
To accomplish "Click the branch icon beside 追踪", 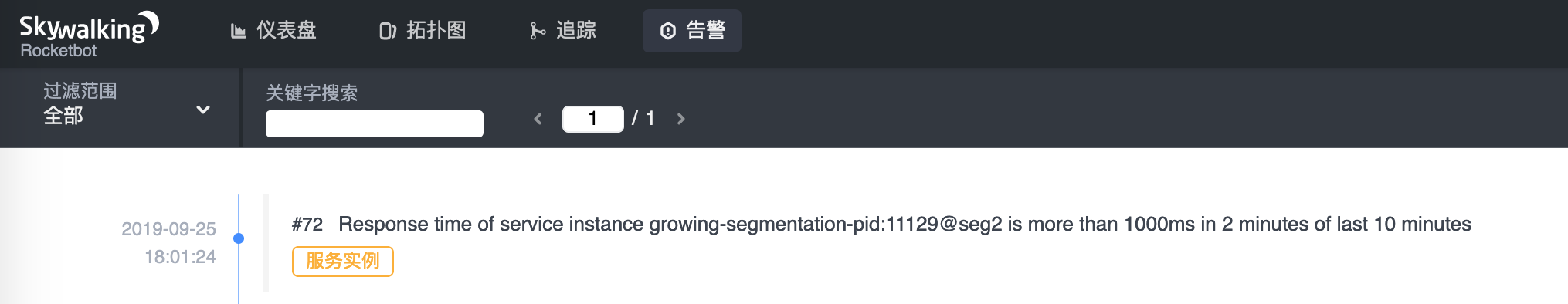I will (x=538, y=31).
